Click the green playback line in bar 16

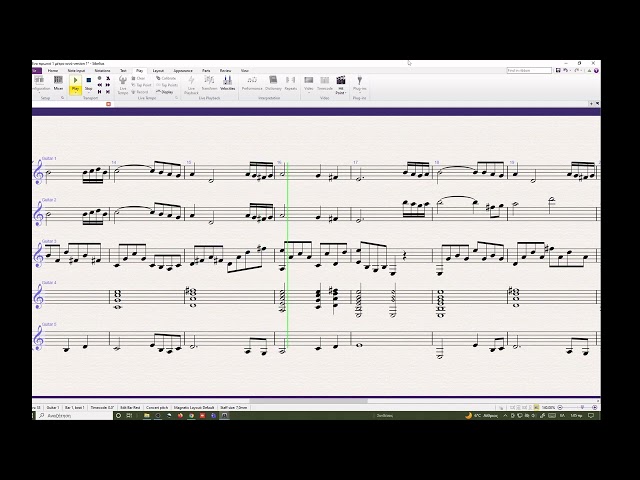coord(287,253)
